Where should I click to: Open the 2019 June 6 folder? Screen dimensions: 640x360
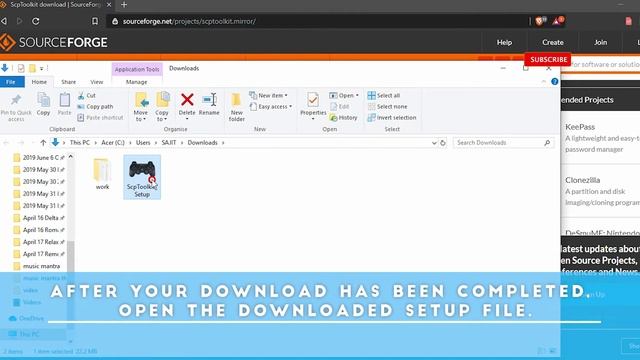[39, 158]
